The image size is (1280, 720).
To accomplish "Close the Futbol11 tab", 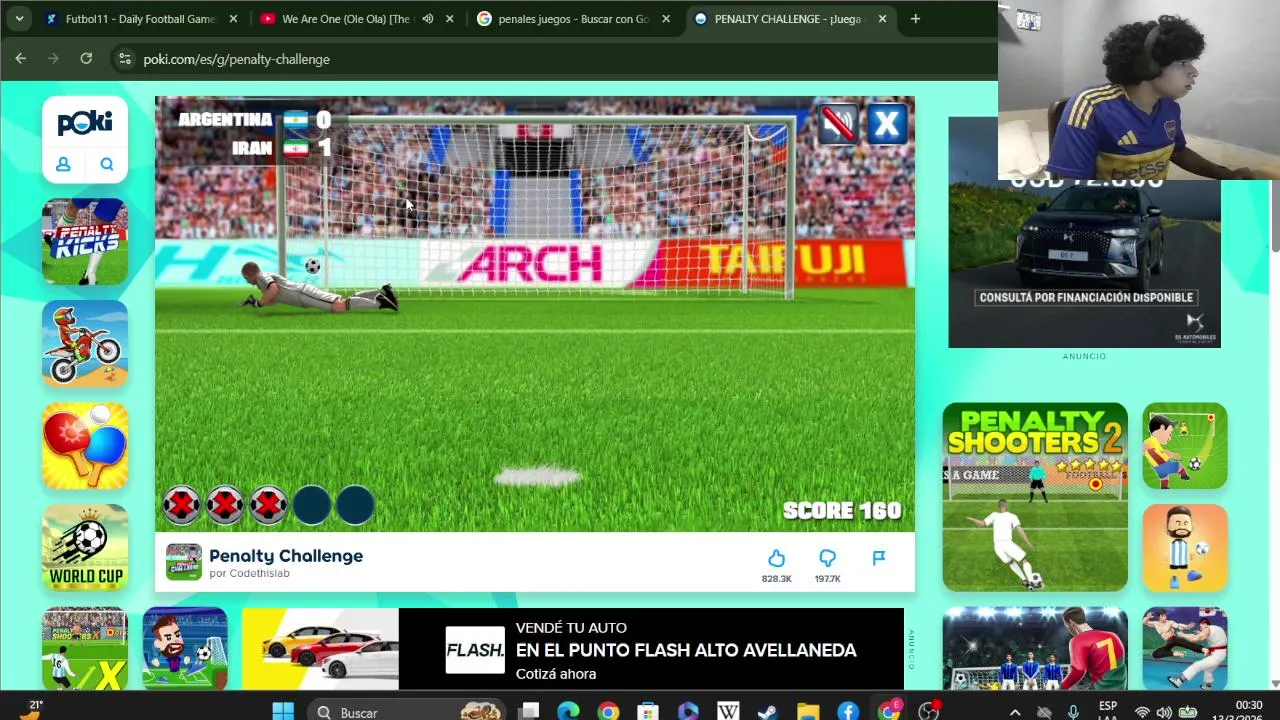I will 233,19.
